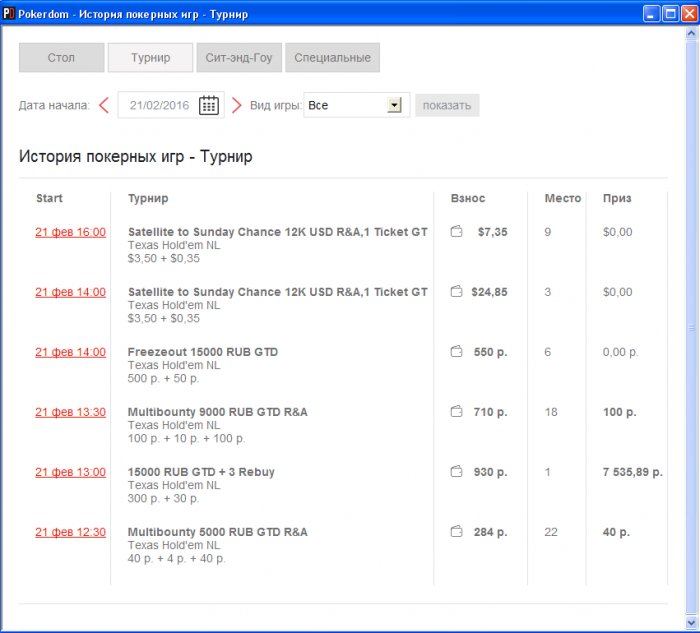
Task: Expand the Вид игры dropdown showing Все
Action: [x=356, y=105]
